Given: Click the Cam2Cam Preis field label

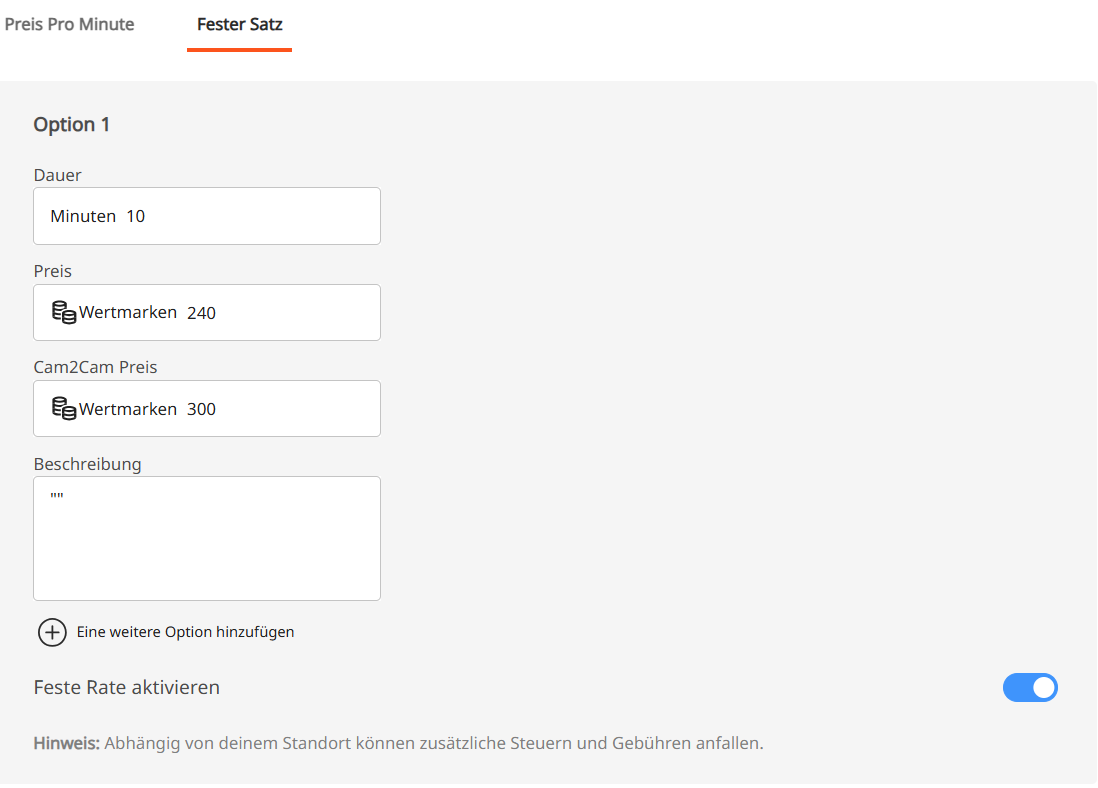Looking at the screenshot, I should coord(96,367).
